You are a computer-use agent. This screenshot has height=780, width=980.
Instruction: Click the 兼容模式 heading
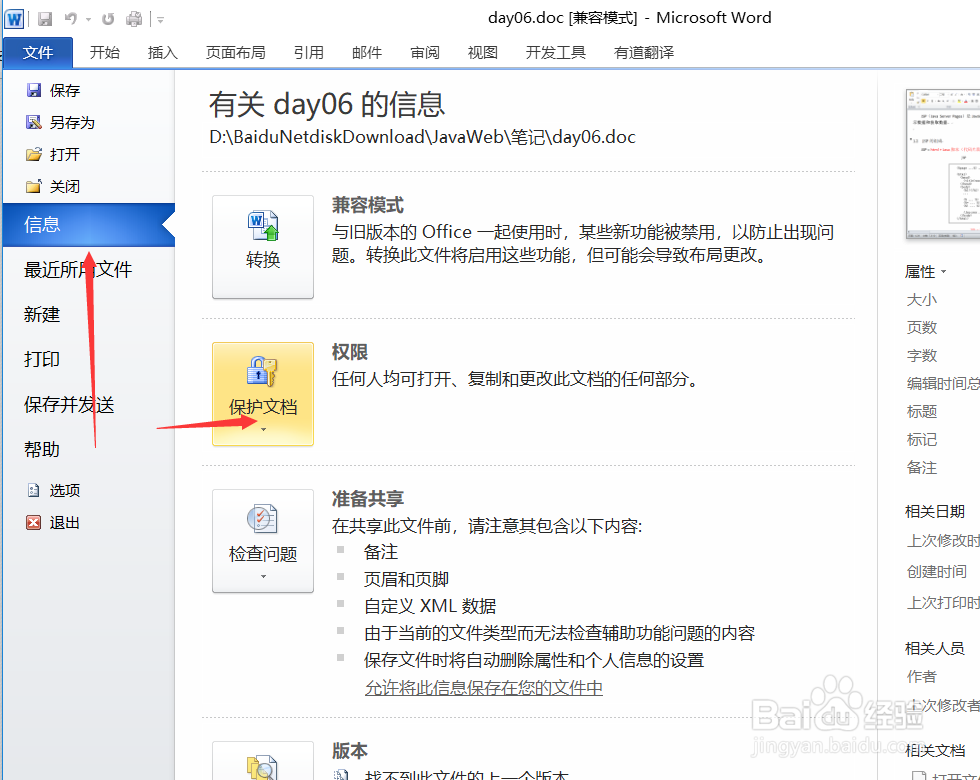tap(368, 205)
